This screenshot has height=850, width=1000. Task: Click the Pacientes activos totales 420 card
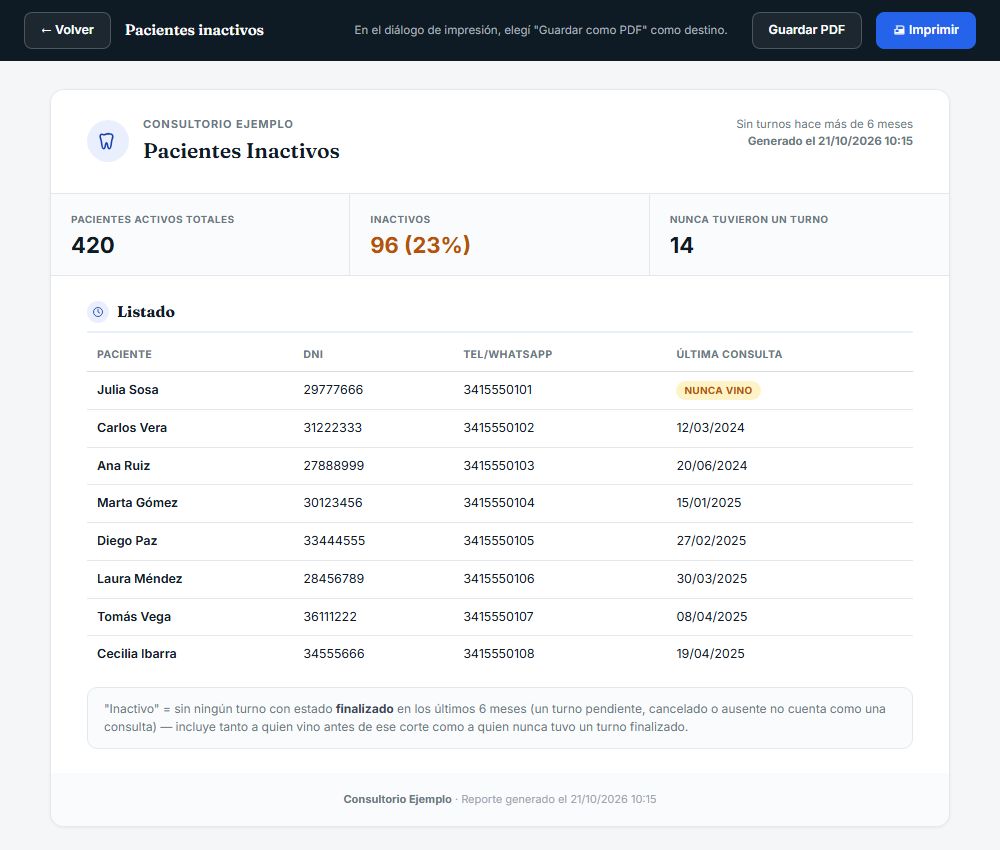(x=200, y=235)
